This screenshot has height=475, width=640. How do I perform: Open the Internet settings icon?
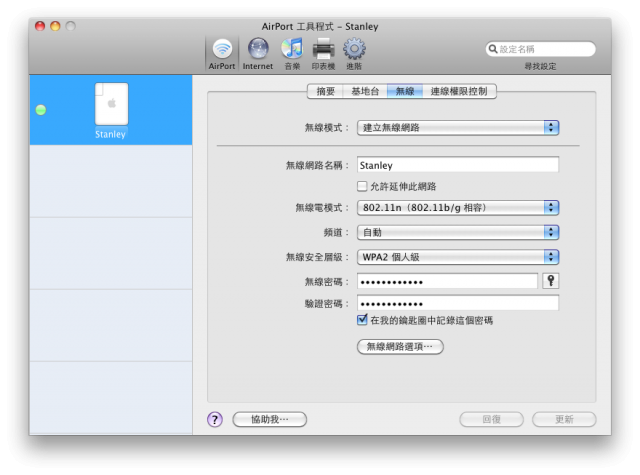tap(258, 54)
